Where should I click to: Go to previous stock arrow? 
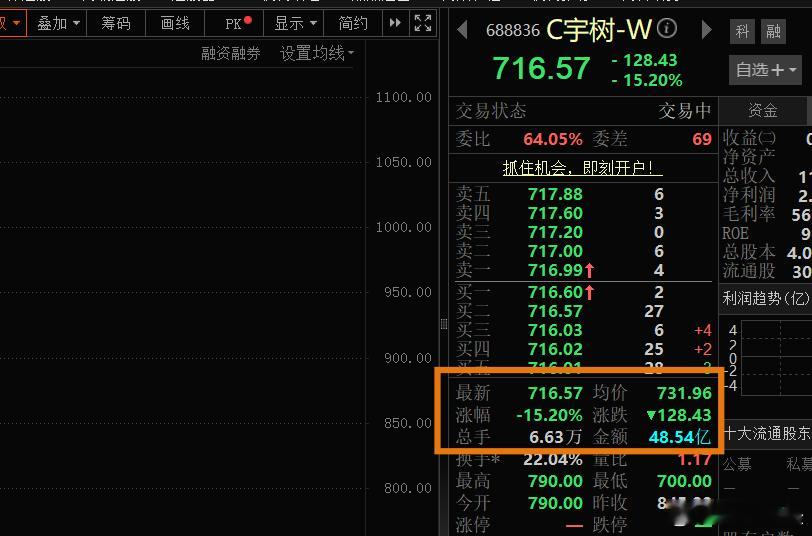coord(462,30)
